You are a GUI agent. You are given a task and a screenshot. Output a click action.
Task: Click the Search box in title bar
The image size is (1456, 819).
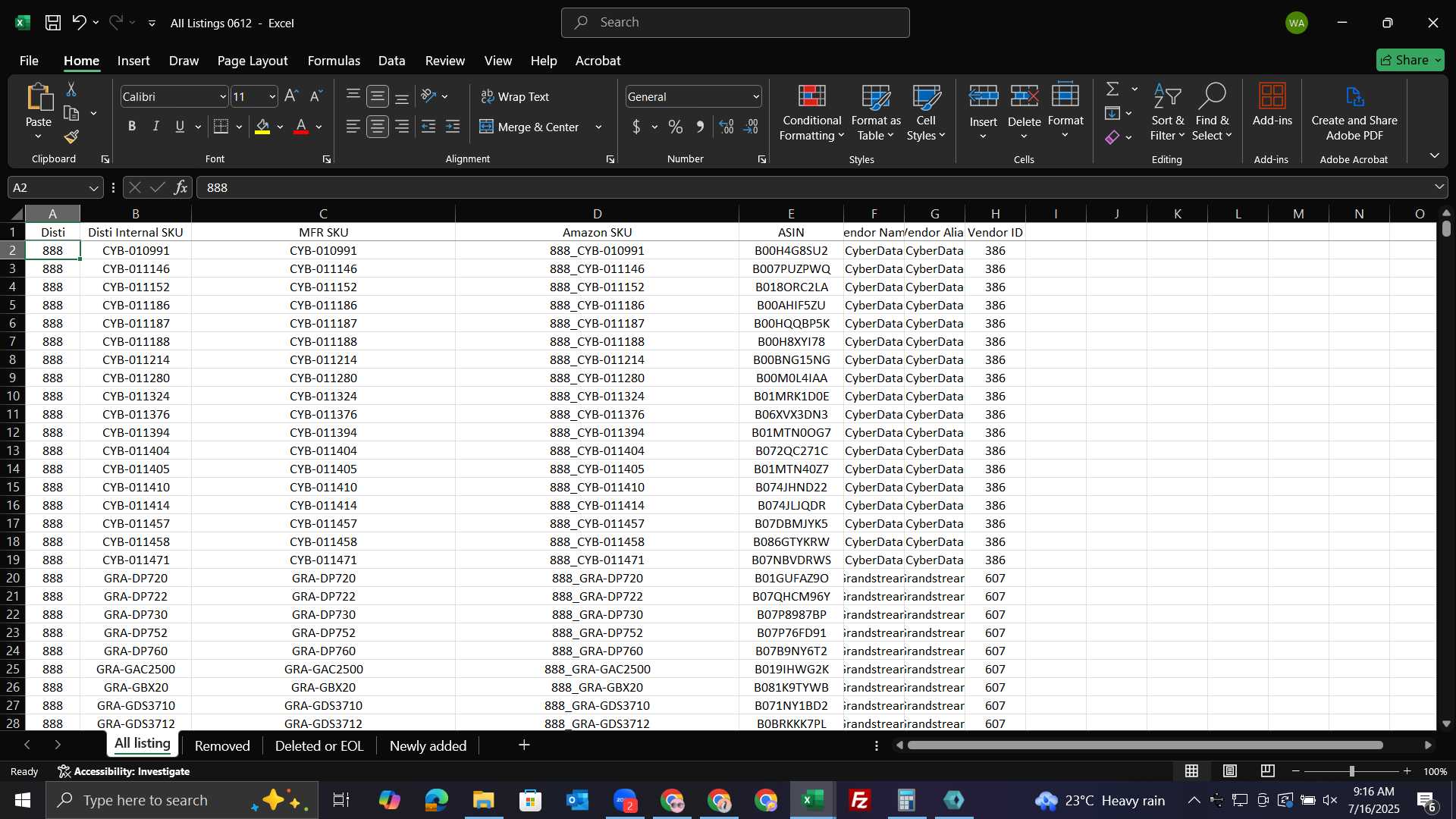(735, 23)
